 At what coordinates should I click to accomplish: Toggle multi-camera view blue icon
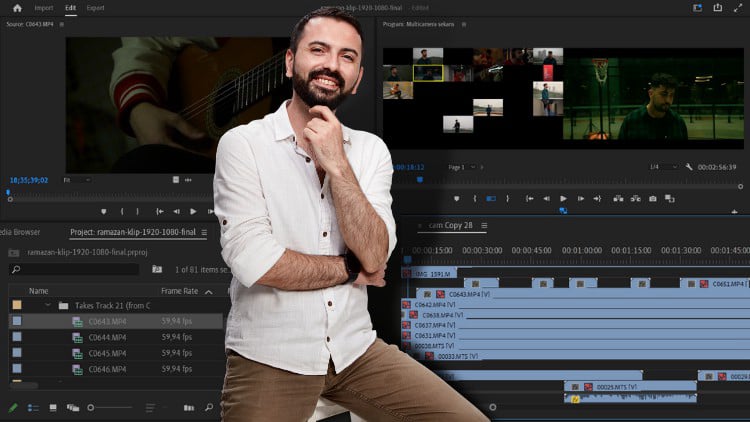point(563,211)
